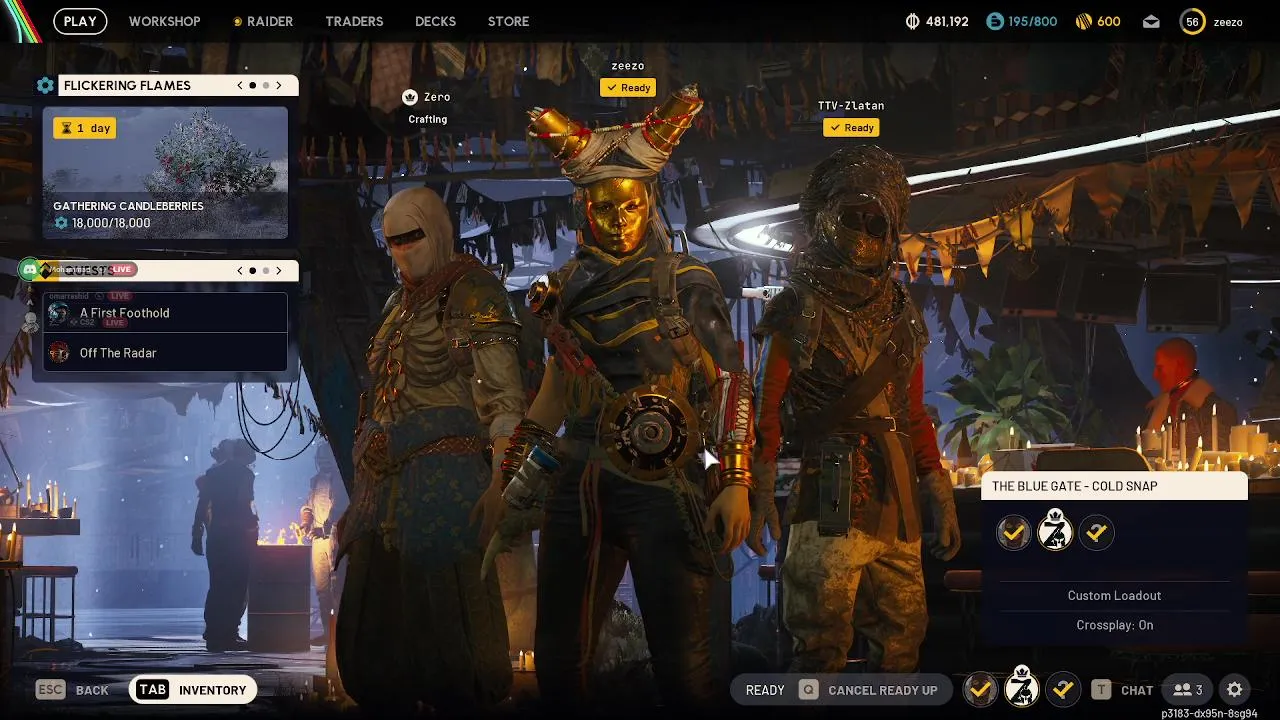Image resolution: width=1280 pixels, height=720 pixels.
Task: Select second Quests page dot
Action: [266, 270]
